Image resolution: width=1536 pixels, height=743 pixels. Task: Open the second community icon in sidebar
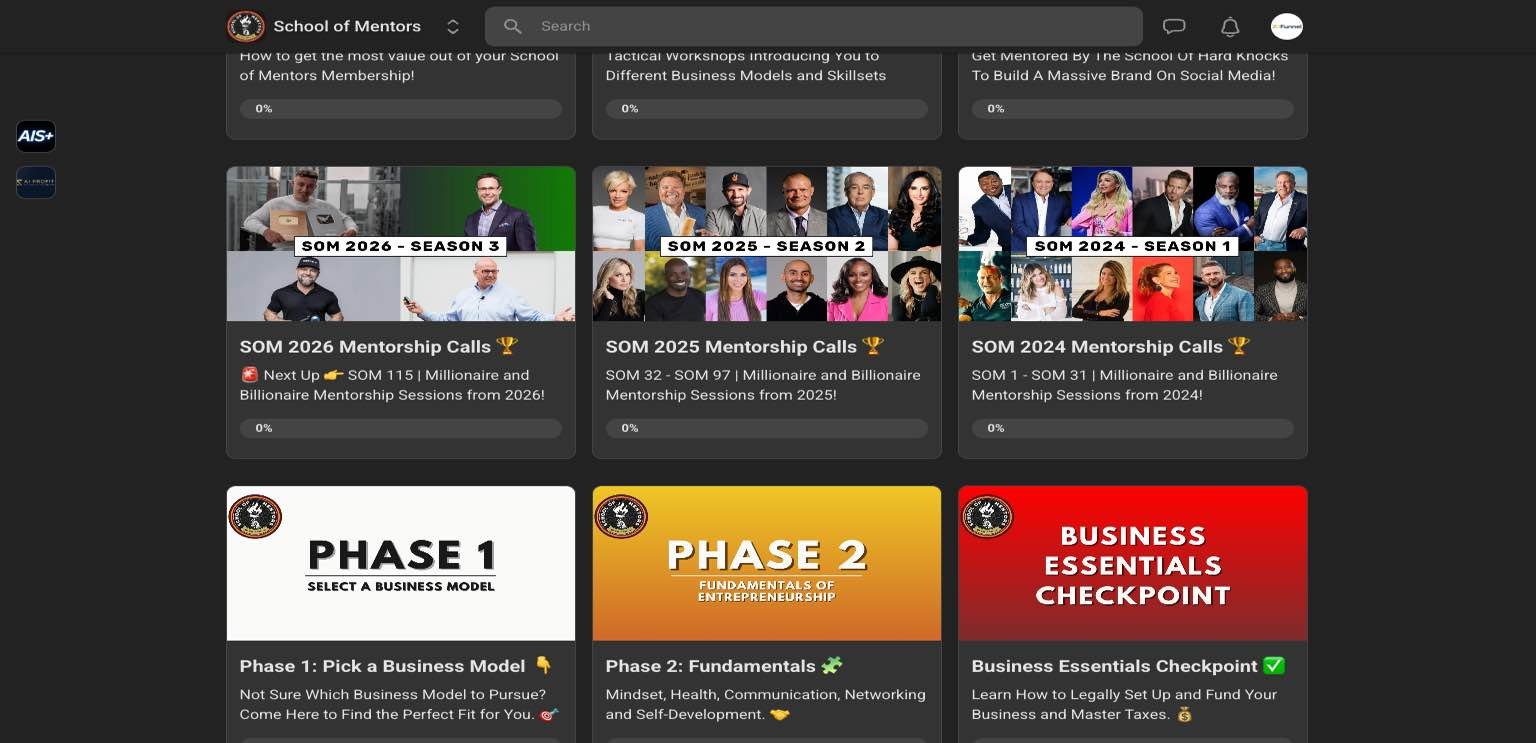click(36, 182)
